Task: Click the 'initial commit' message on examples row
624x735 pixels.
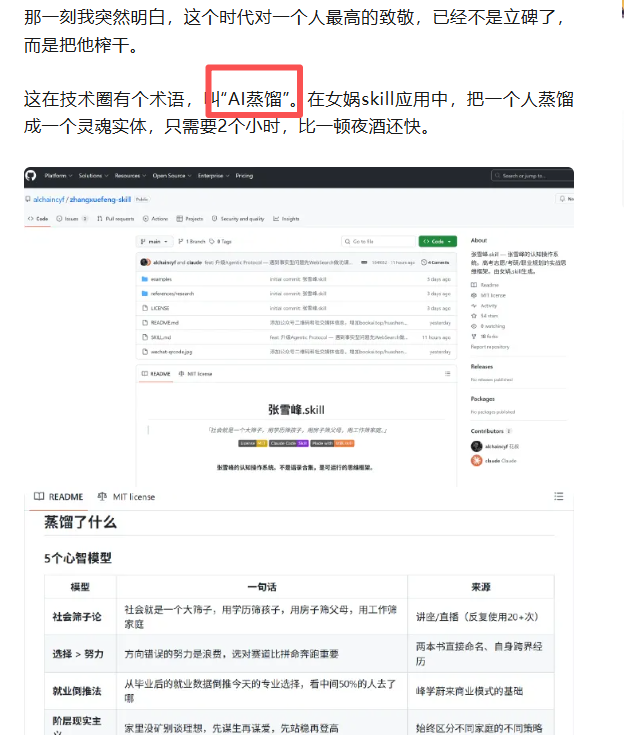Action: point(298,279)
